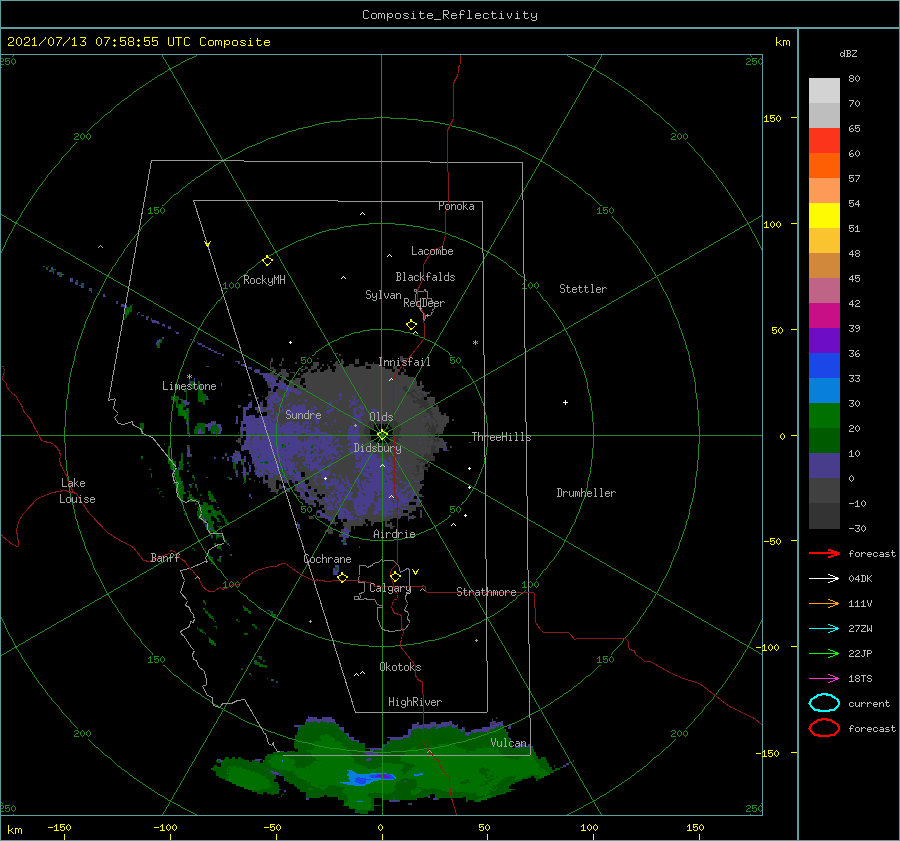This screenshot has height=841, width=900.
Task: Select the red 65 dBZ color swatch
Action: (x=824, y=141)
